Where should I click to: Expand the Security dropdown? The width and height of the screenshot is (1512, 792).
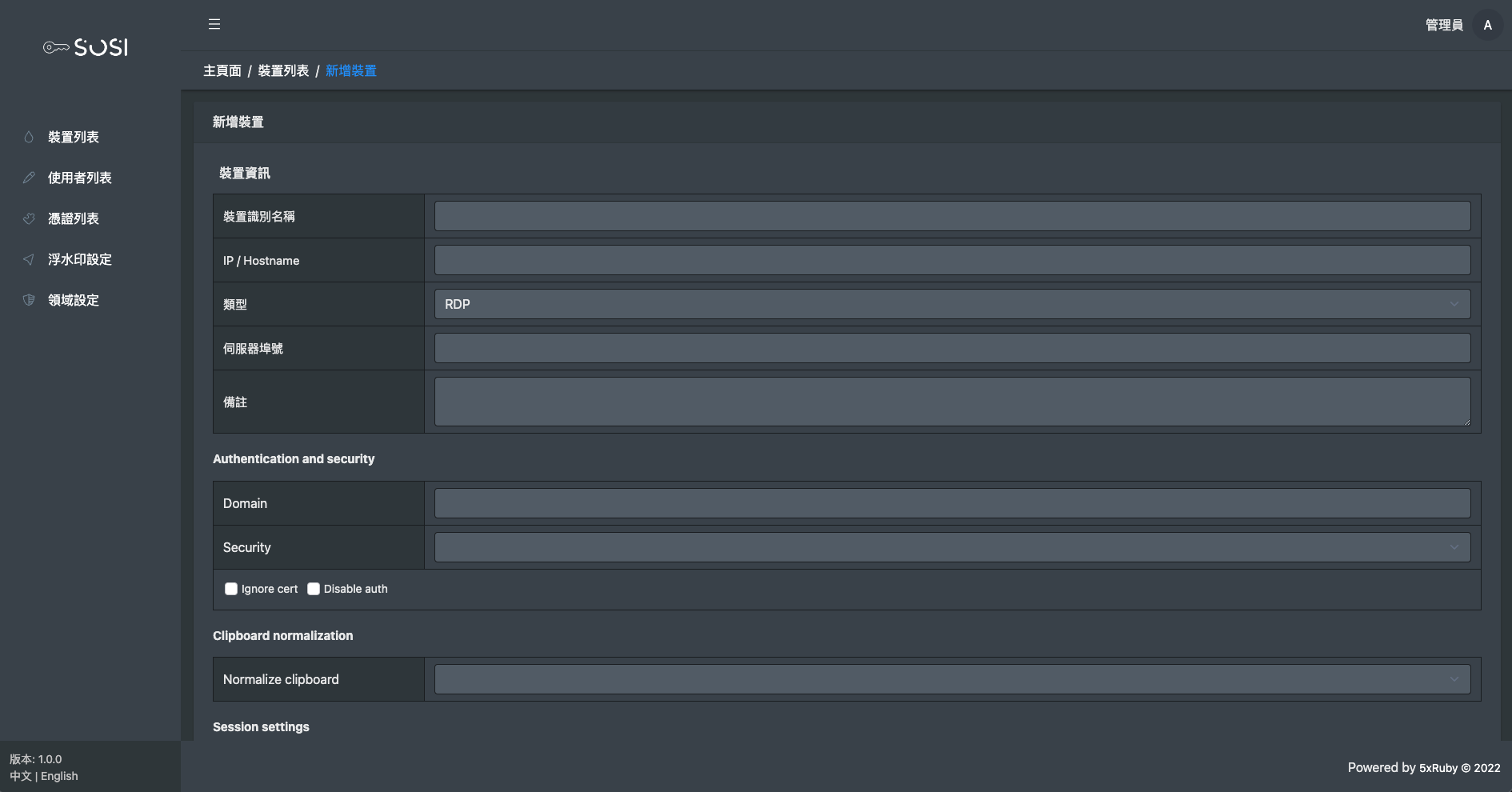(952, 547)
